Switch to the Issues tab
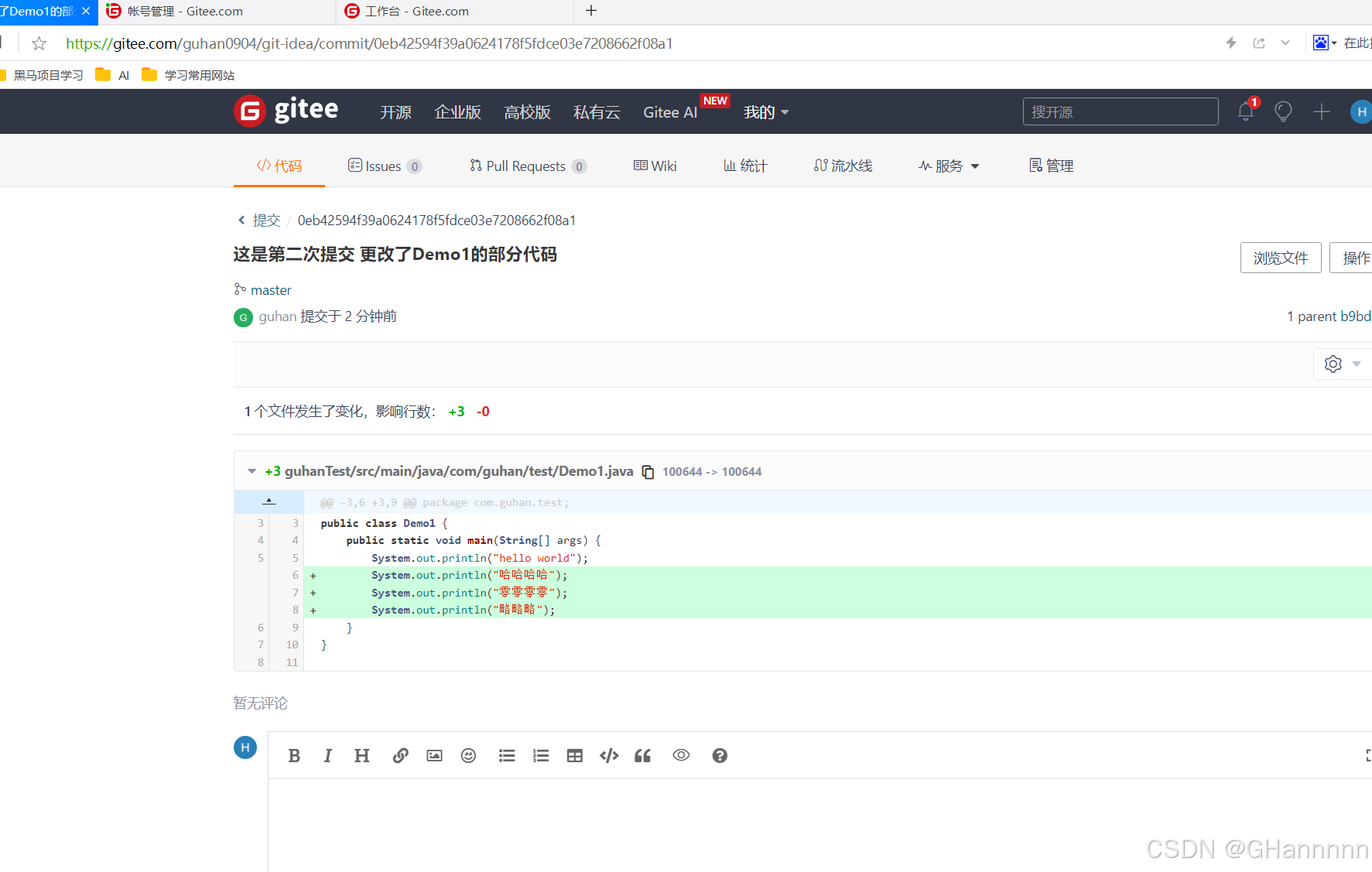 point(383,166)
